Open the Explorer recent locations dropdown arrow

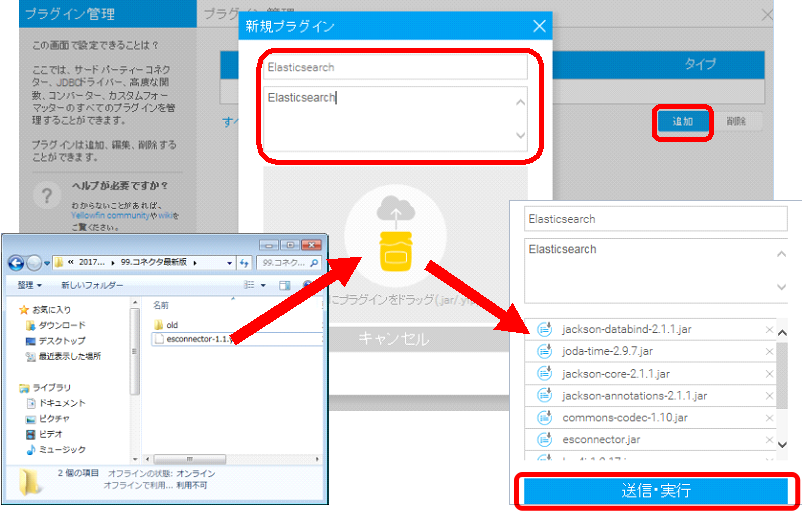pyautogui.click(x=47, y=263)
